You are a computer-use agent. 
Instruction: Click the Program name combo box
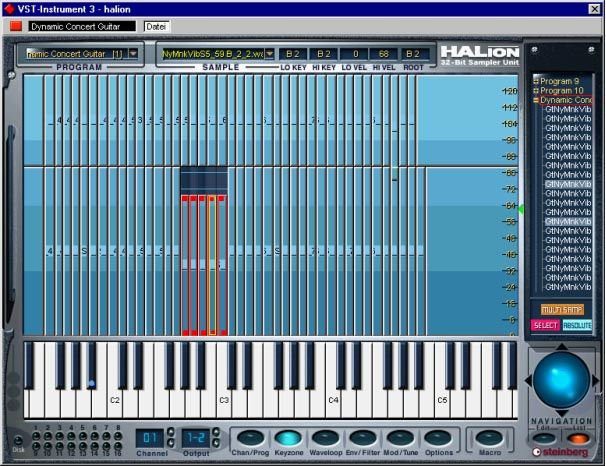[x=82, y=53]
